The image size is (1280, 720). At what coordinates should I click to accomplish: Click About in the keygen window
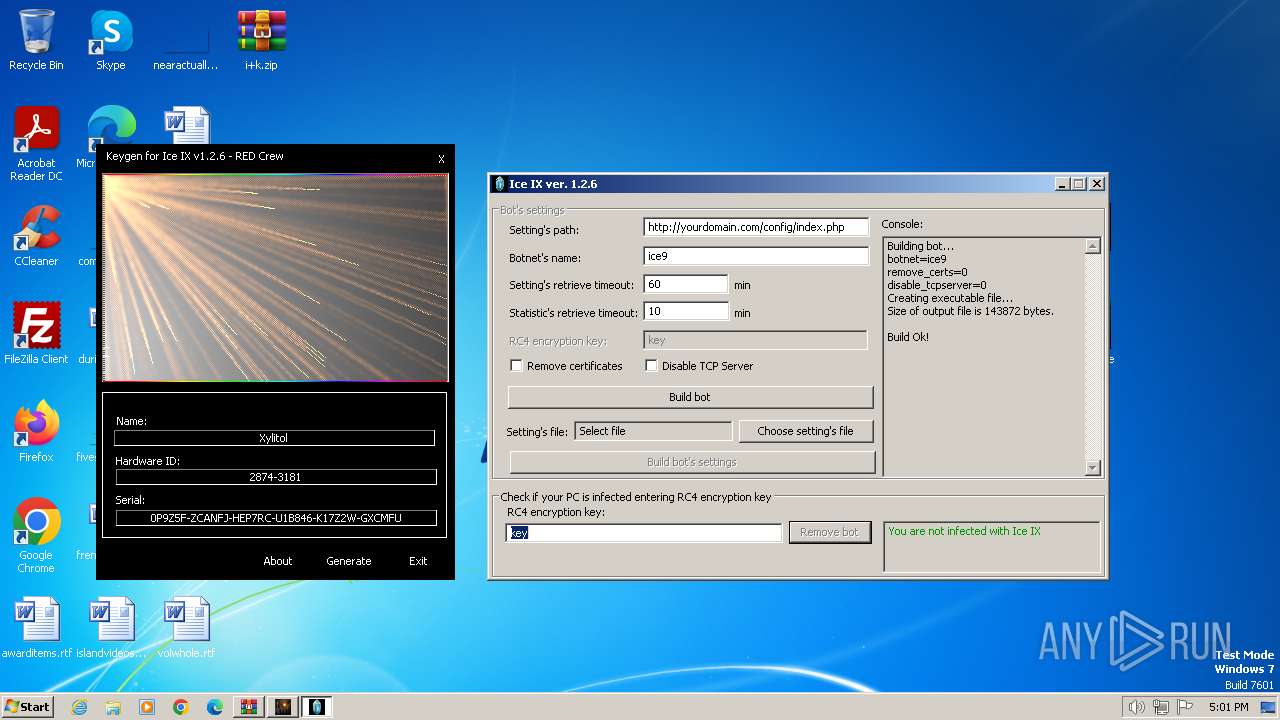pos(278,561)
